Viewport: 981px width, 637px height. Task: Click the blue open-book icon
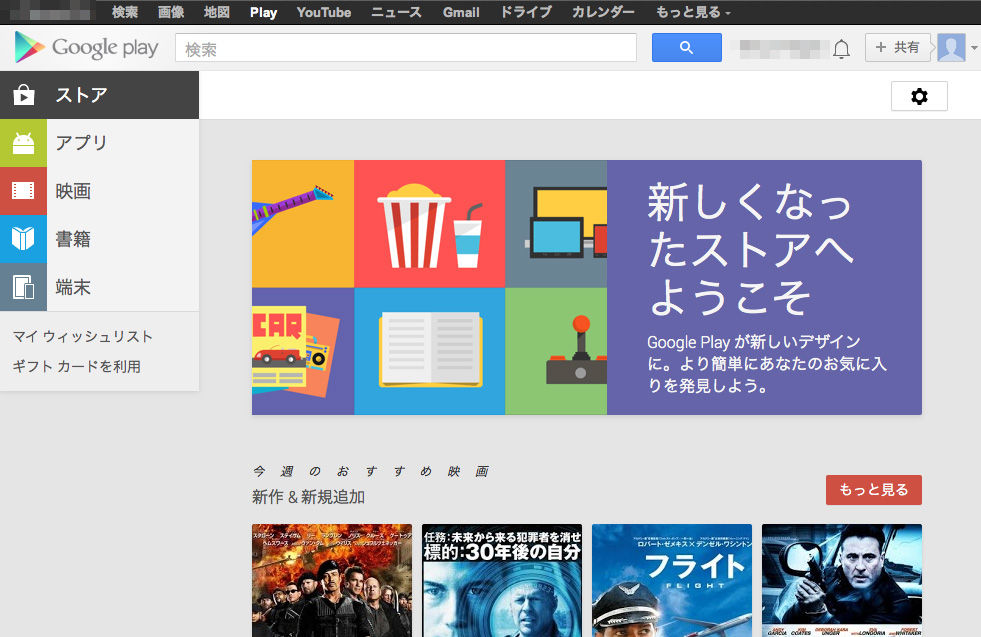(x=23, y=239)
